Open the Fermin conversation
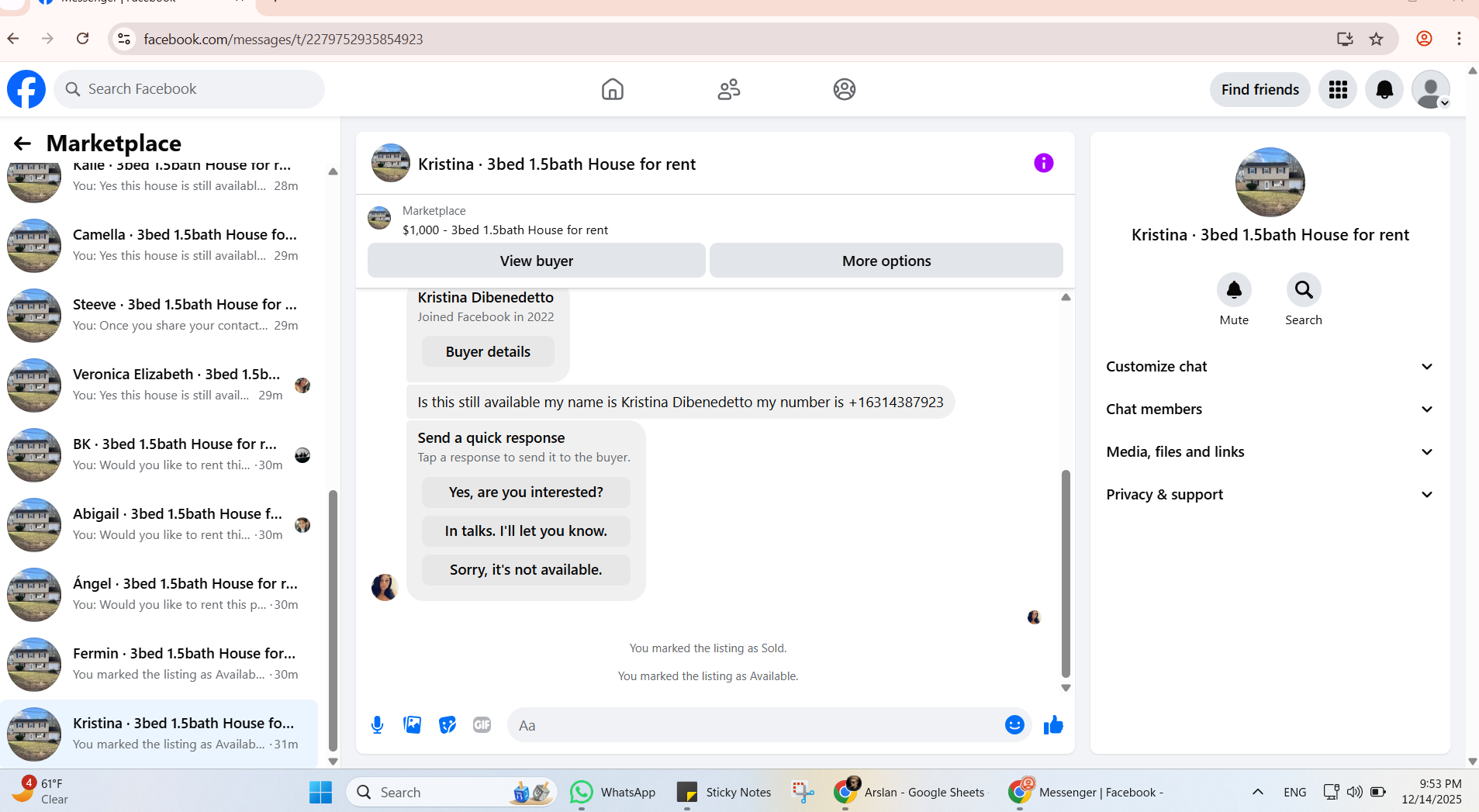The height and width of the screenshot is (812, 1479). [x=159, y=664]
